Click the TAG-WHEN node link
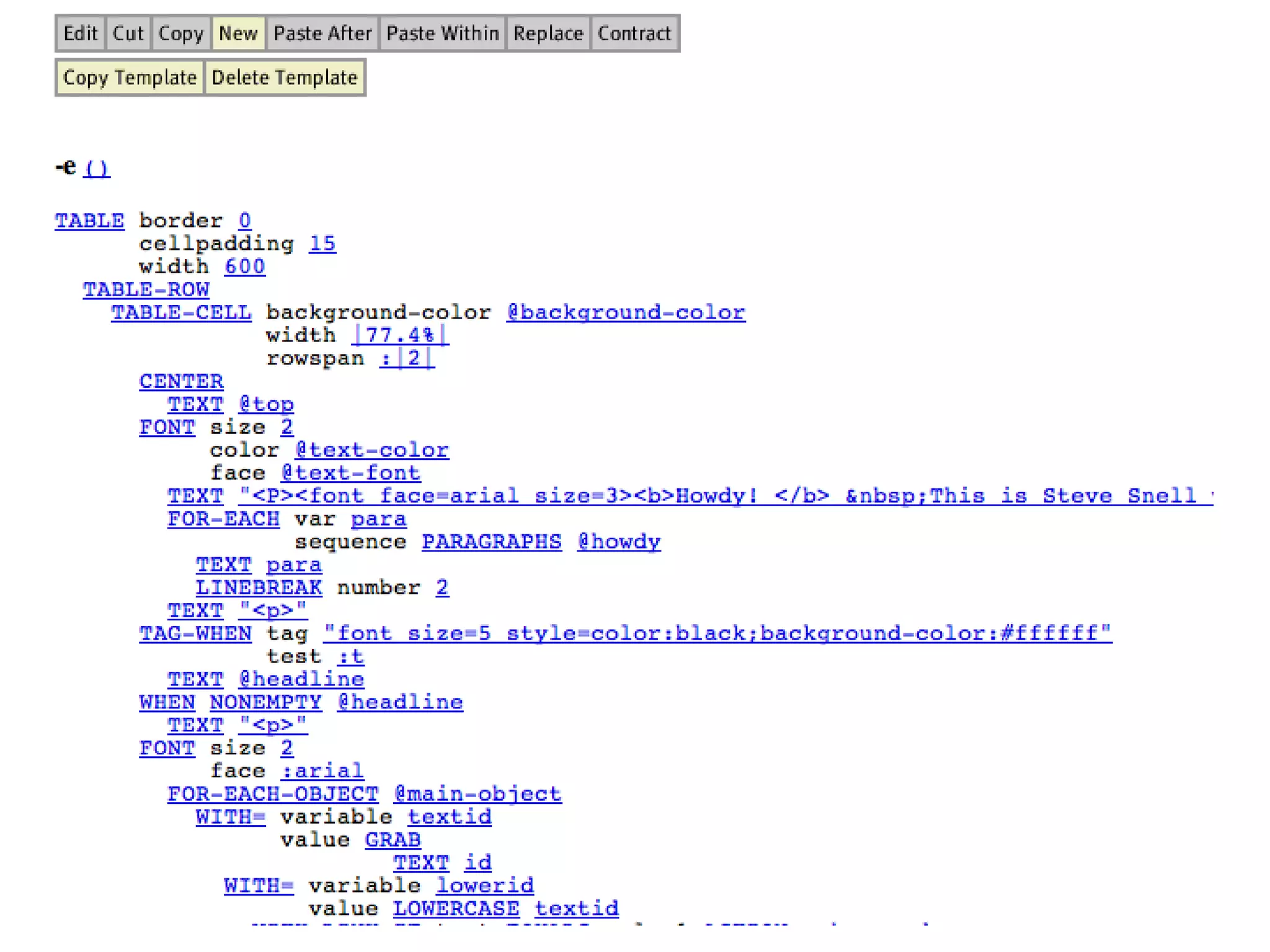 [195, 633]
